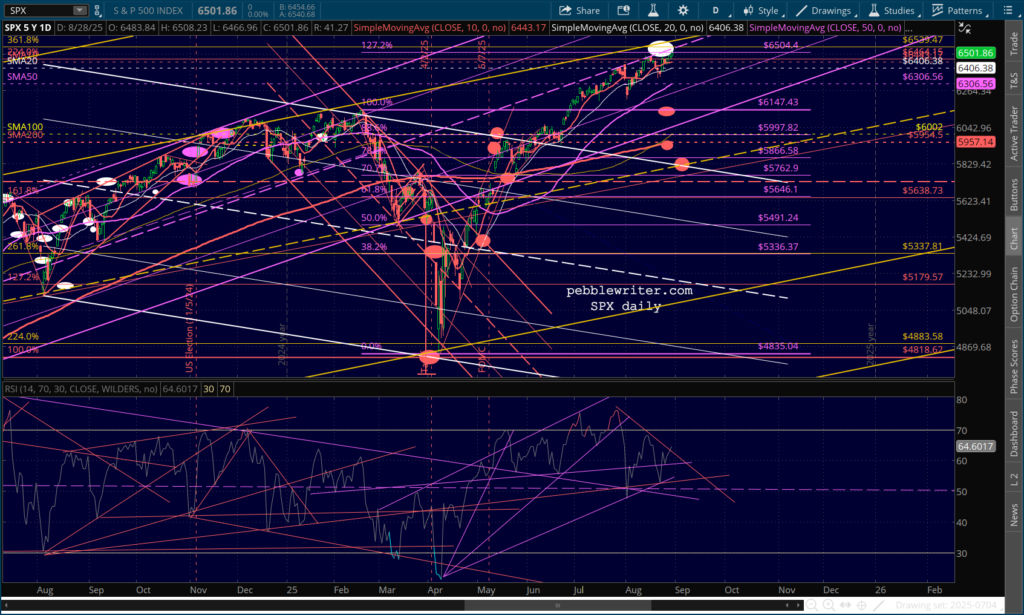Click the $5179.57 level label

pyautogui.click(x=922, y=277)
